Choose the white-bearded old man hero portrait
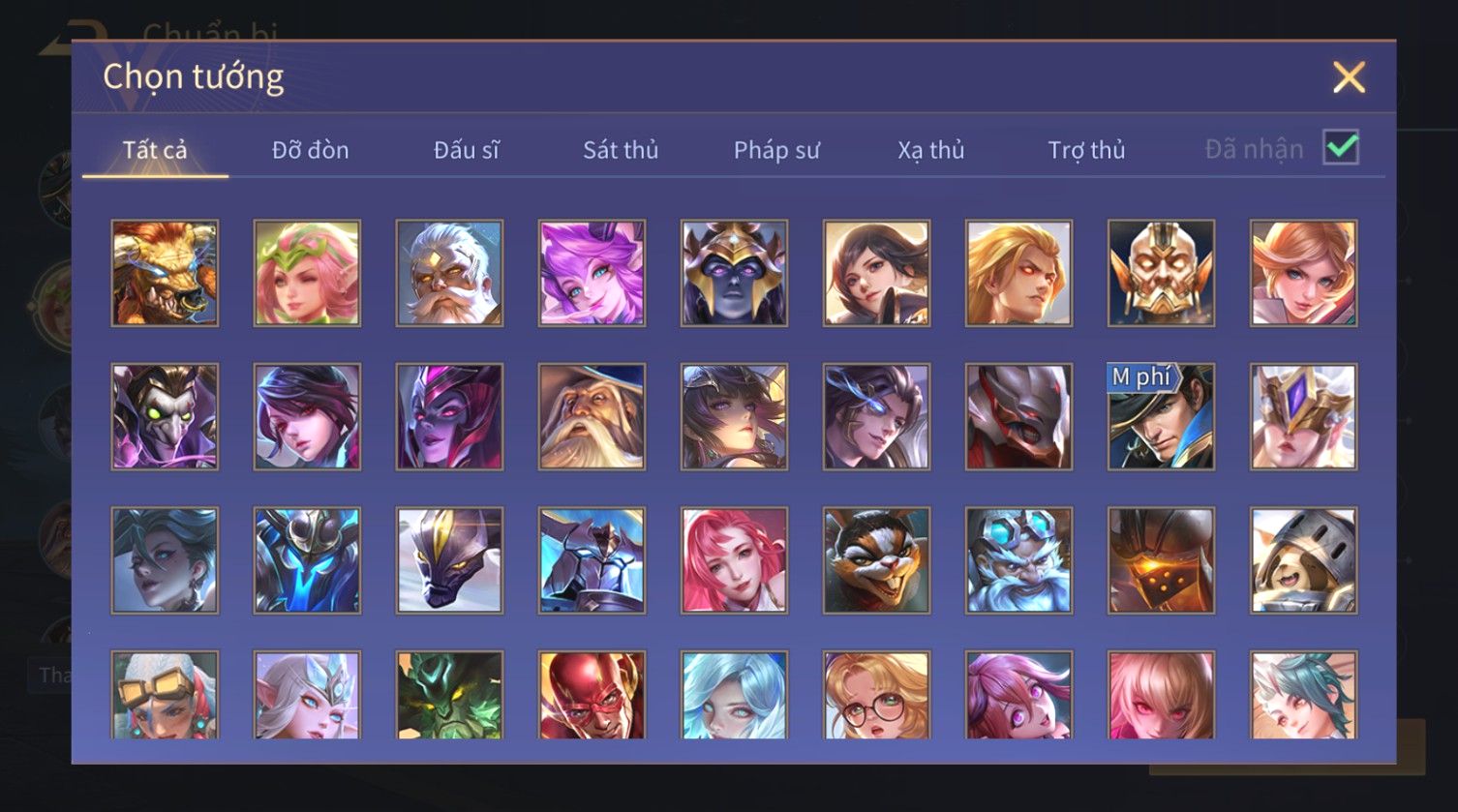 click(x=449, y=273)
